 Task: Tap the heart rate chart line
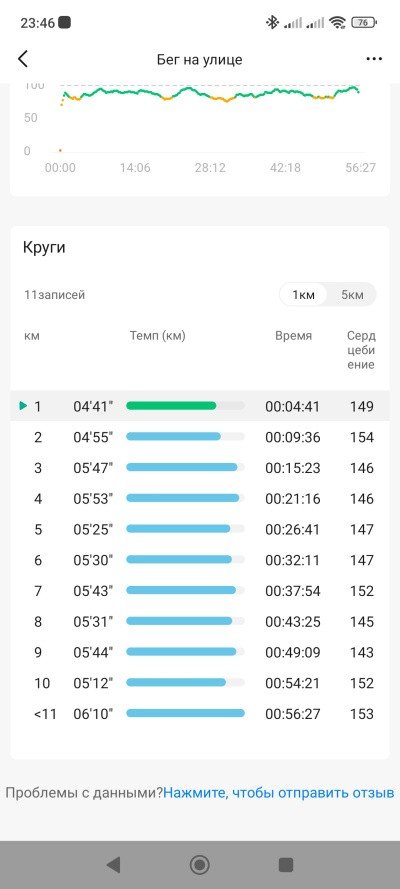[x=210, y=94]
